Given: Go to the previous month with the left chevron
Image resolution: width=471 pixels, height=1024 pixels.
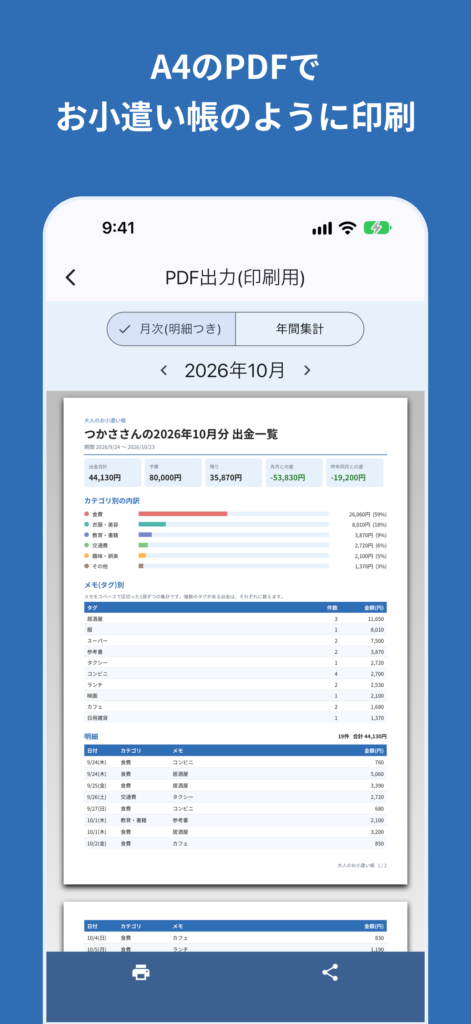Looking at the screenshot, I should pyautogui.click(x=164, y=370).
